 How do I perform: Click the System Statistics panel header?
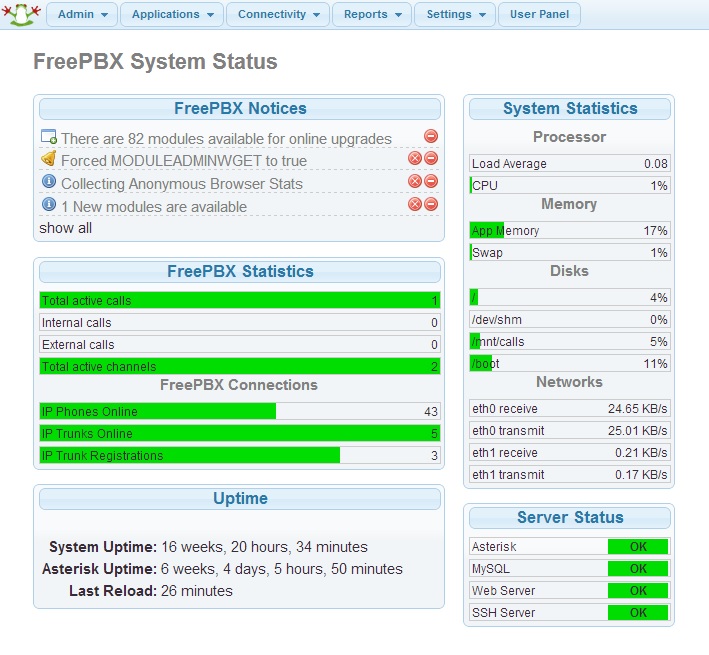570,108
